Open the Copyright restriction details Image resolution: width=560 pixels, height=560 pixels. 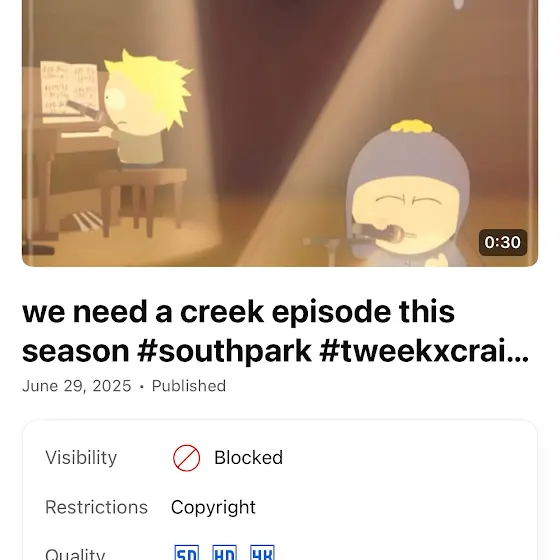(213, 507)
